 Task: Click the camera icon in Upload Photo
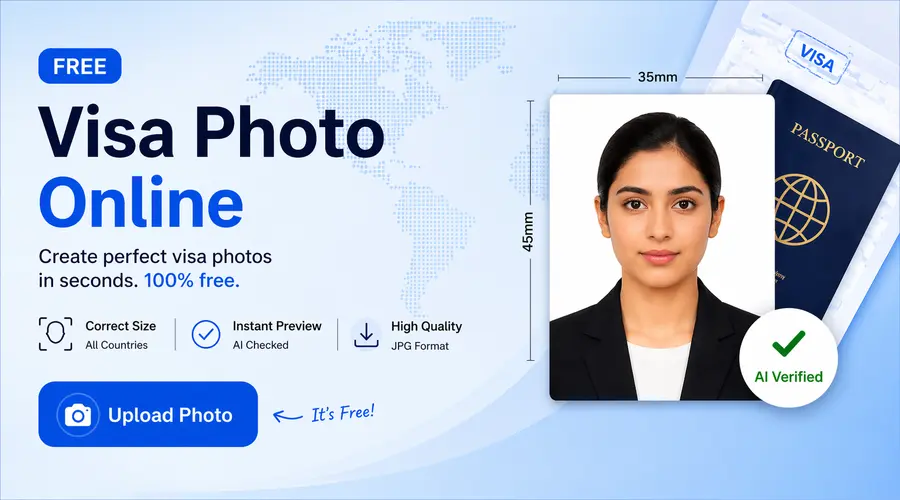click(78, 414)
